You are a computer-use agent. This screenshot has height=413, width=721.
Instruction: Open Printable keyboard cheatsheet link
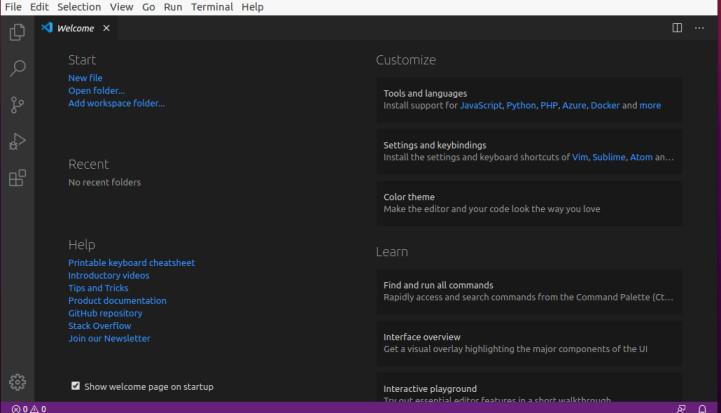pyautogui.click(x=132, y=263)
